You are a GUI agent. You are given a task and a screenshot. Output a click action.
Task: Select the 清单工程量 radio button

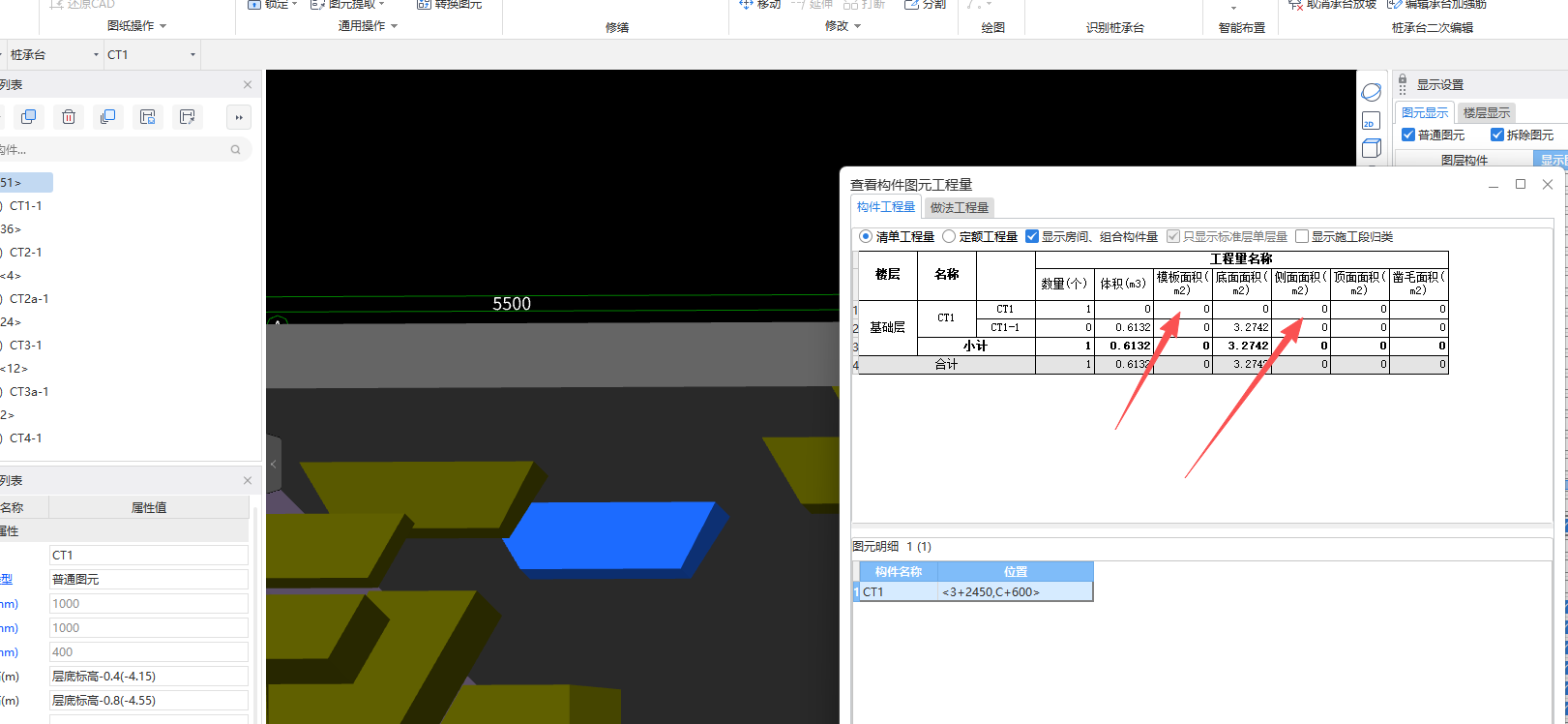click(866, 236)
